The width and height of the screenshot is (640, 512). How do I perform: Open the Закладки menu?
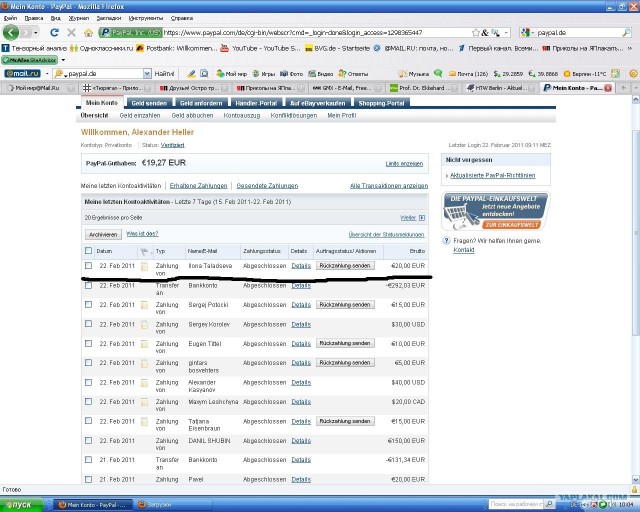109,18
